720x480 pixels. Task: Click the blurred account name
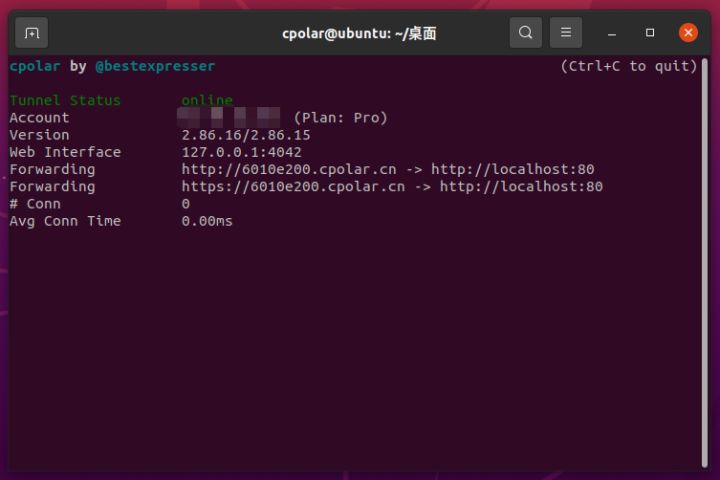tap(229, 118)
